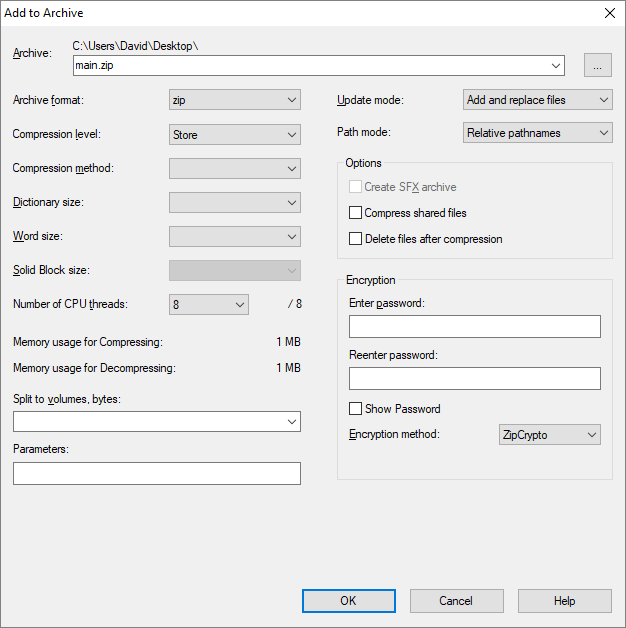Image resolution: width=626 pixels, height=628 pixels.
Task: Expand the archive name history arrow
Action: pos(556,65)
